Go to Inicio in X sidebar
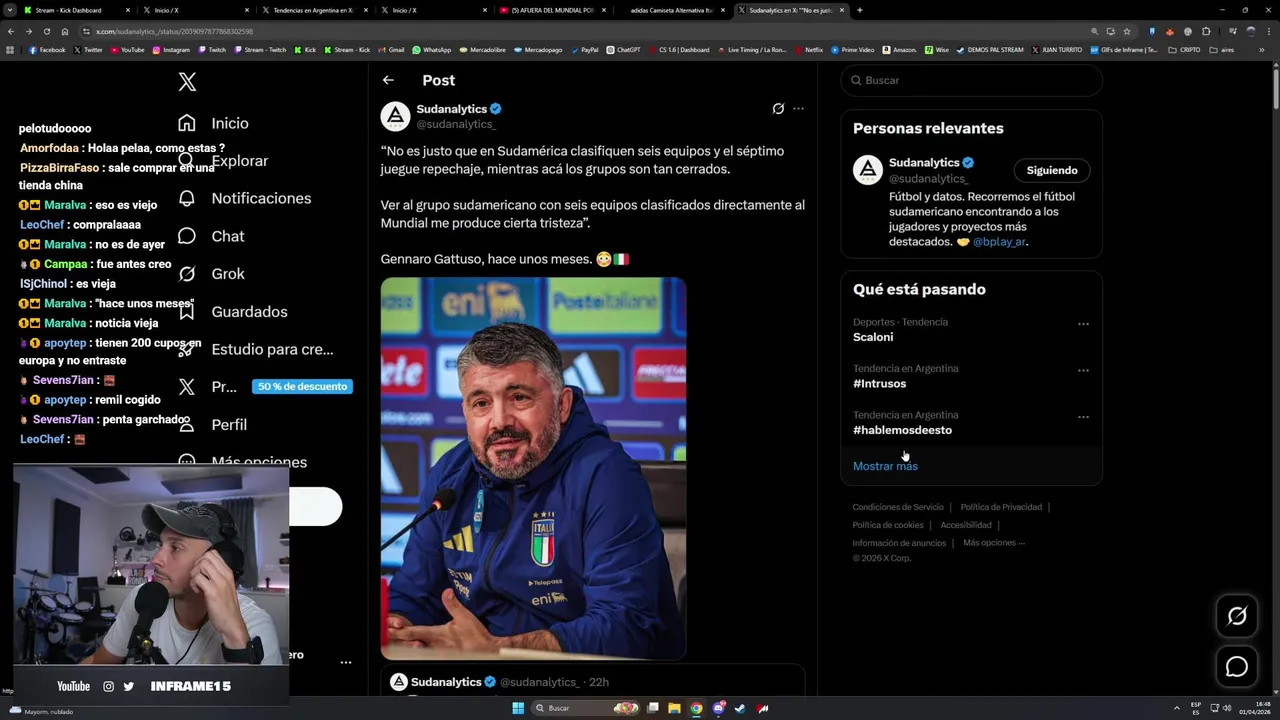 point(229,123)
